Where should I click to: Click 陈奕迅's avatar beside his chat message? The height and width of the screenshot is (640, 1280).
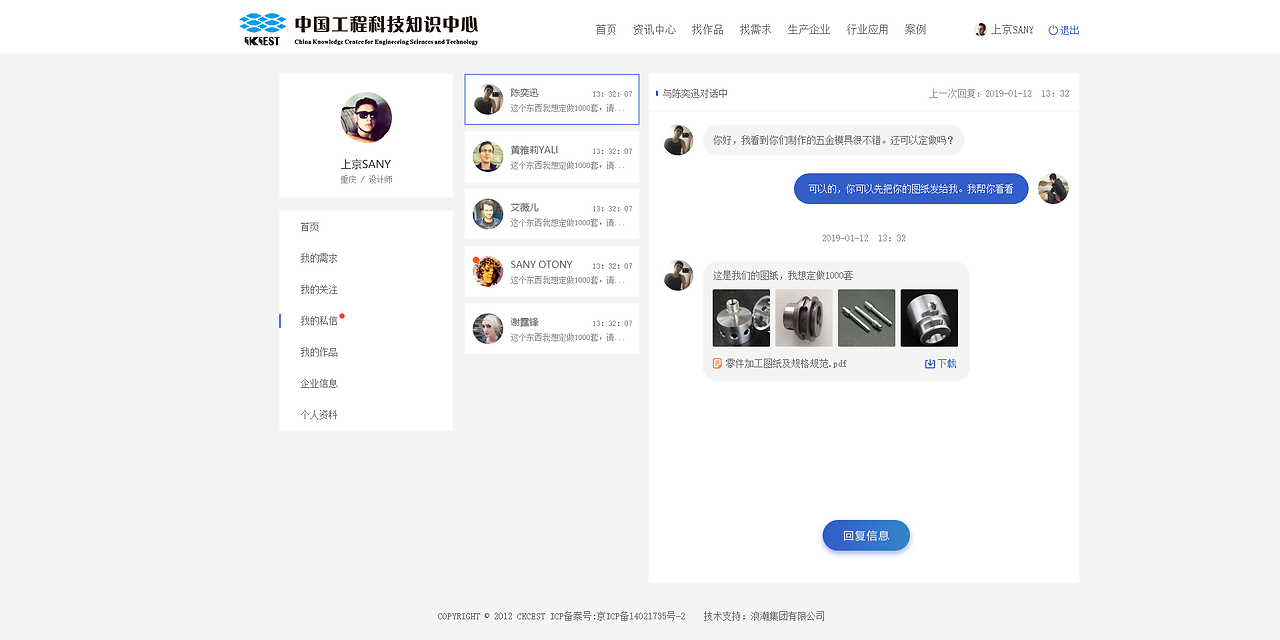(x=679, y=140)
